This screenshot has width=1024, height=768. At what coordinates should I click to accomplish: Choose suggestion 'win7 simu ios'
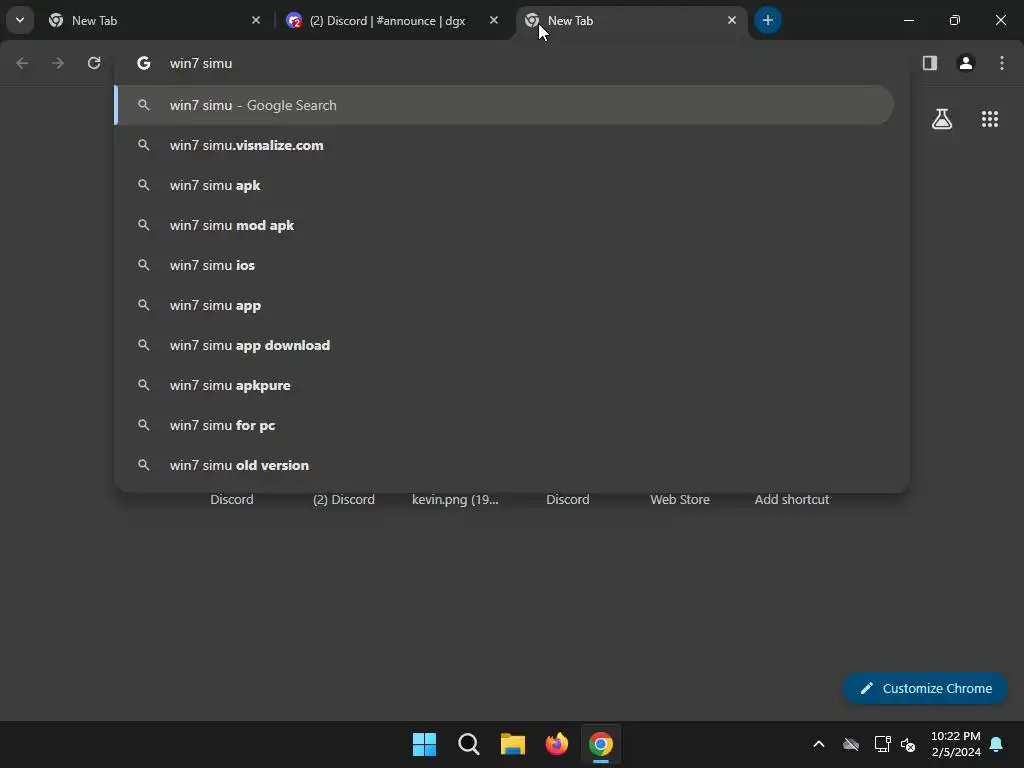pyautogui.click(x=504, y=265)
